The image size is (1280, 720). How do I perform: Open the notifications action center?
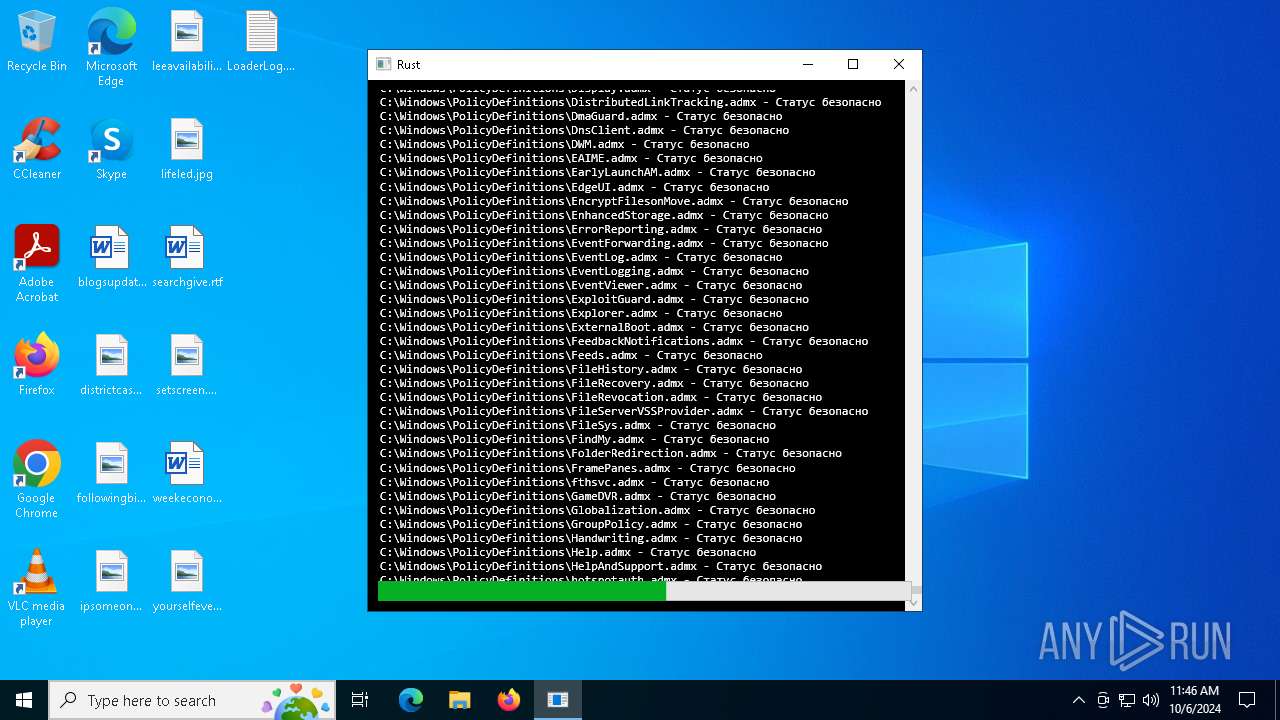point(1247,700)
